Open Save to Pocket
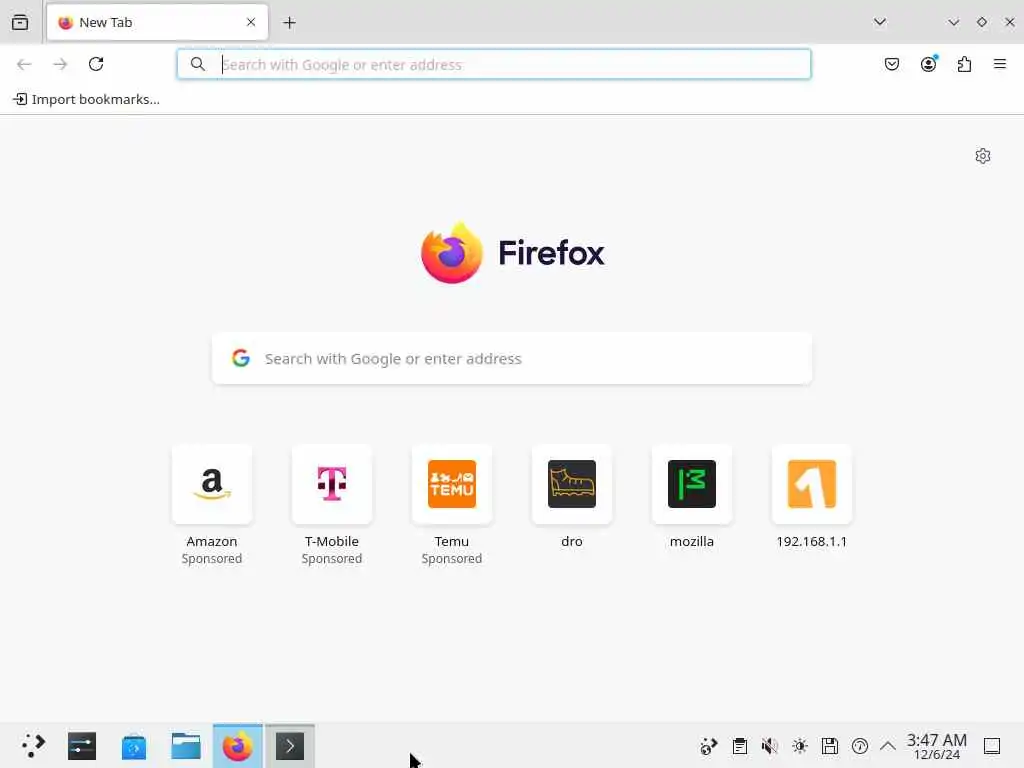This screenshot has width=1024, height=768. pos(892,64)
